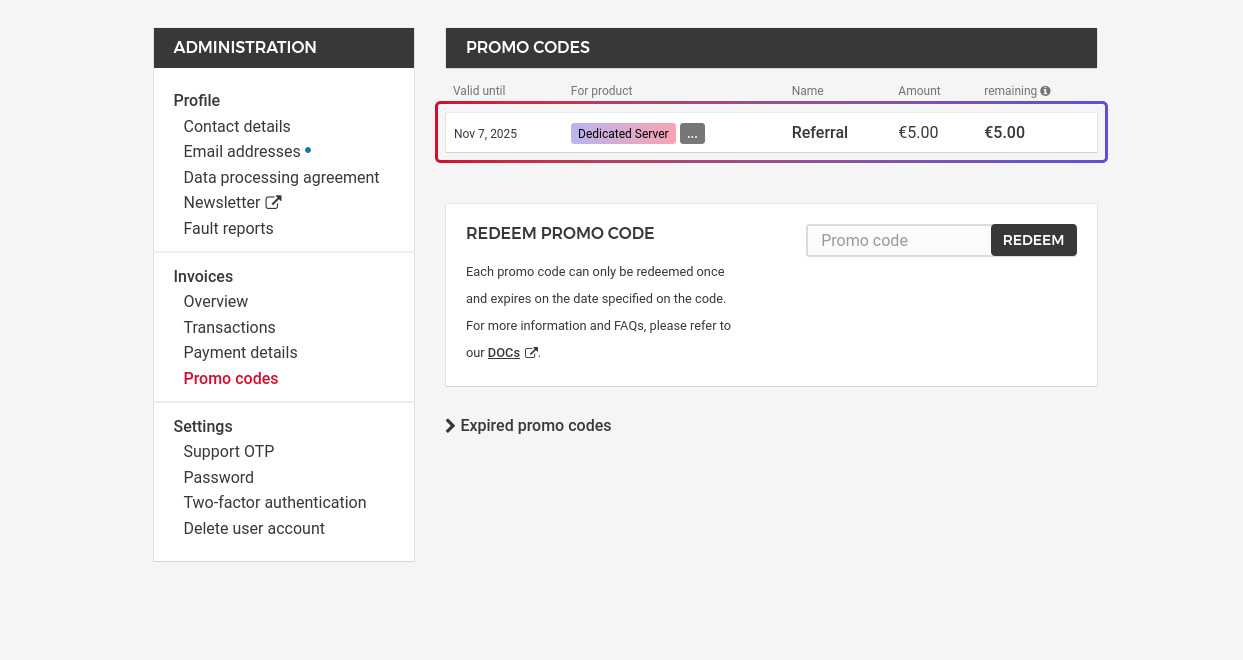
Task: Open Contact details in the Profile section
Action: click(237, 126)
